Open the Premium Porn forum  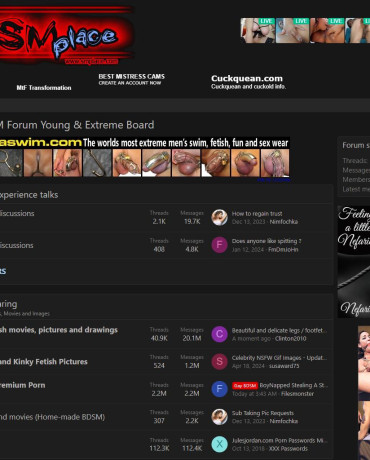[x=23, y=385]
